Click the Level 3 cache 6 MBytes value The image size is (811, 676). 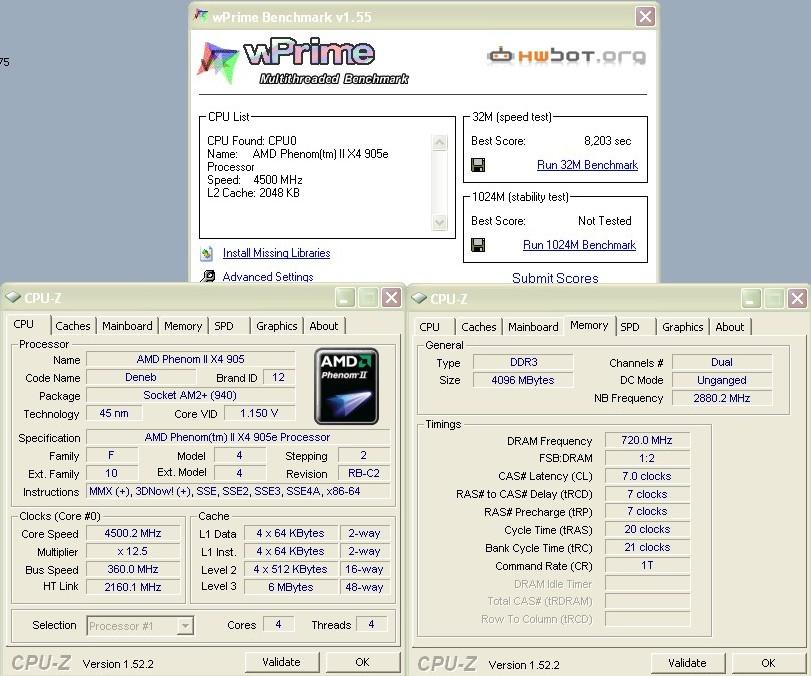point(291,587)
